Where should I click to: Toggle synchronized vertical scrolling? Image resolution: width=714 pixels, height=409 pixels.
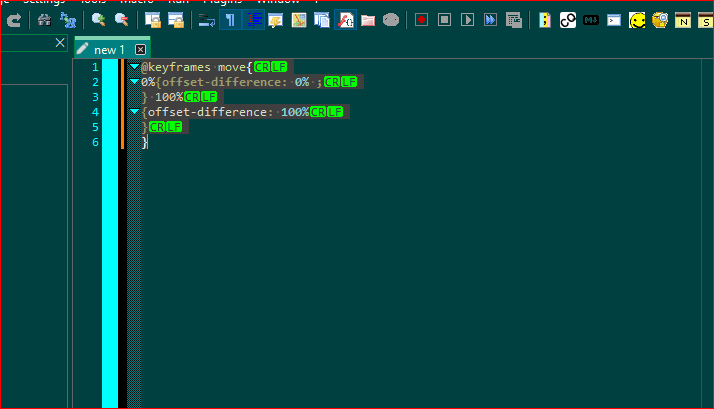[153, 20]
